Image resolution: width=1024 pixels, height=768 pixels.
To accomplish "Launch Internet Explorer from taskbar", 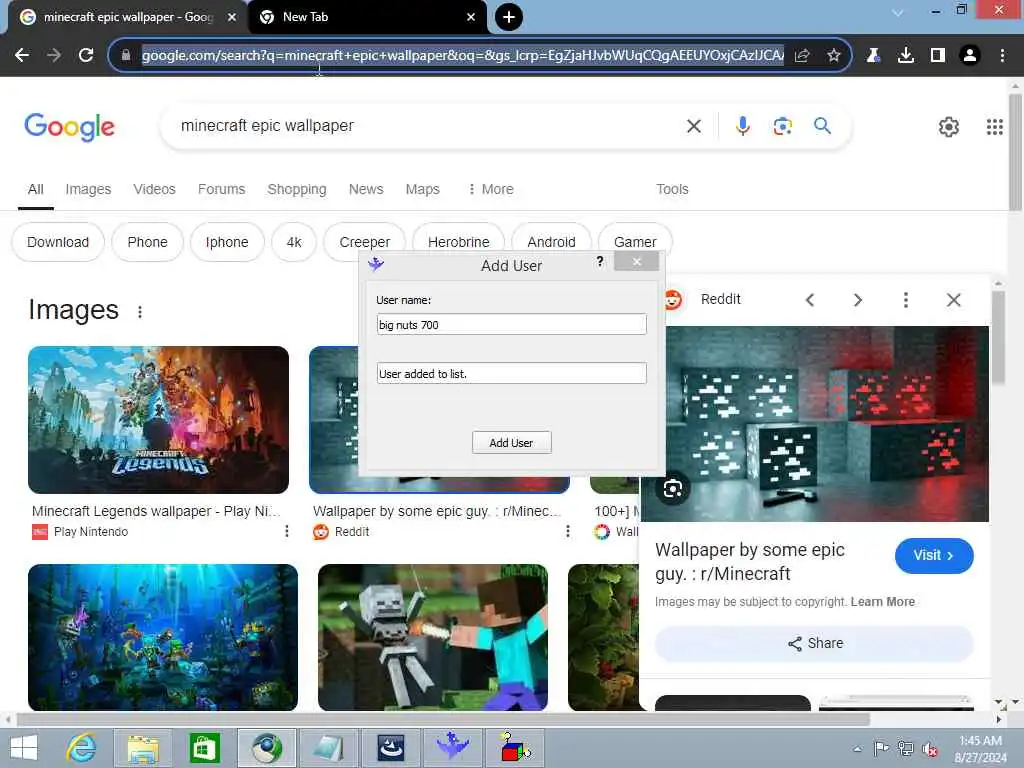I will tap(81, 748).
